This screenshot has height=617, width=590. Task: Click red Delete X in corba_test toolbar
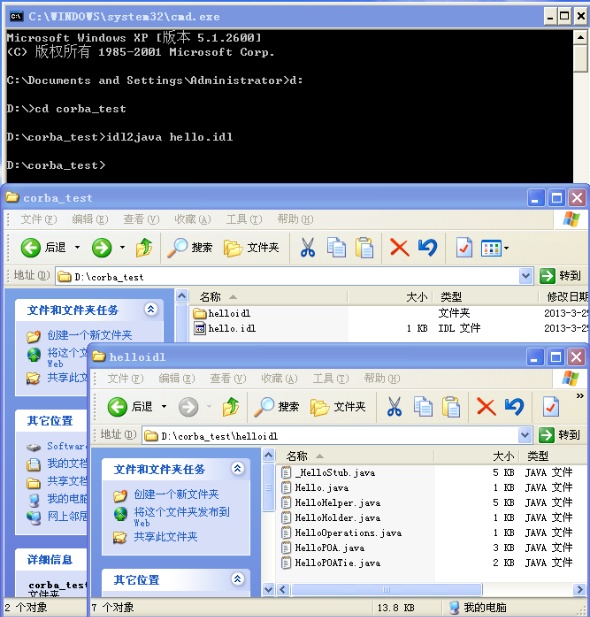[399, 248]
